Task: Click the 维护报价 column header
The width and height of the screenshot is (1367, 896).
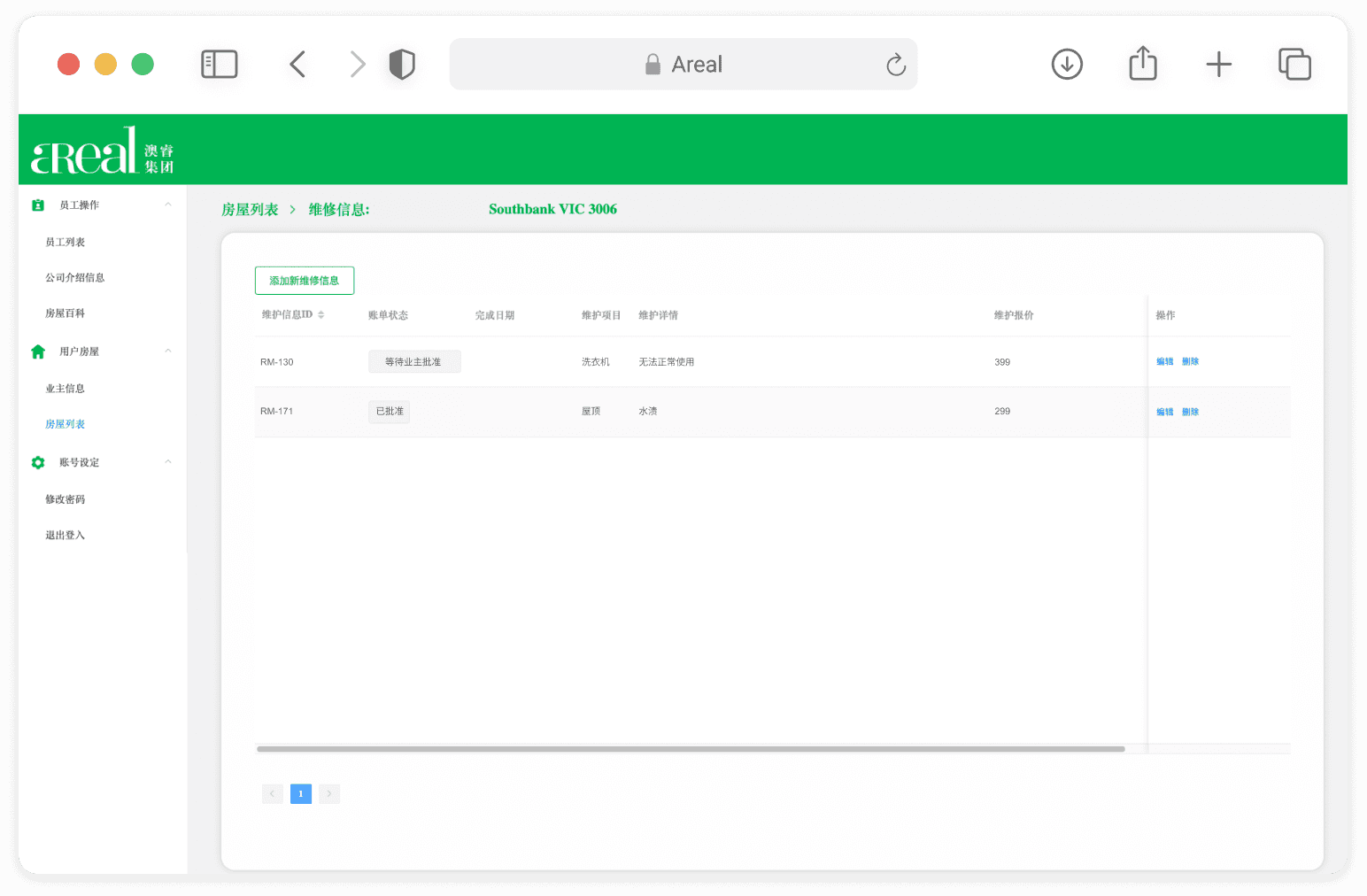Action: 1014,315
